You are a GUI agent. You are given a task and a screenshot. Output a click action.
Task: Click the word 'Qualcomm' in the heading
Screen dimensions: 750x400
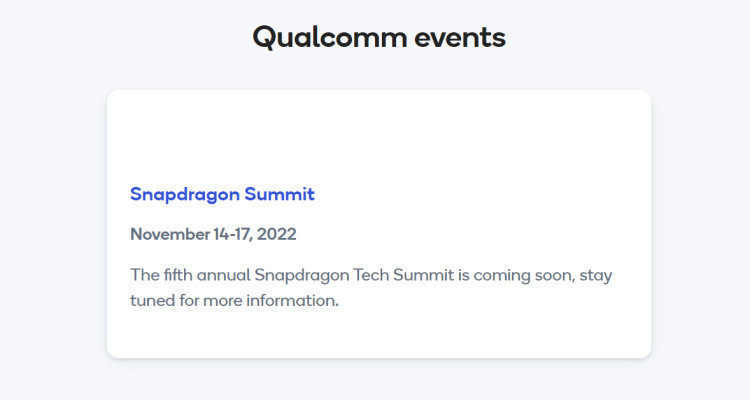click(330, 38)
